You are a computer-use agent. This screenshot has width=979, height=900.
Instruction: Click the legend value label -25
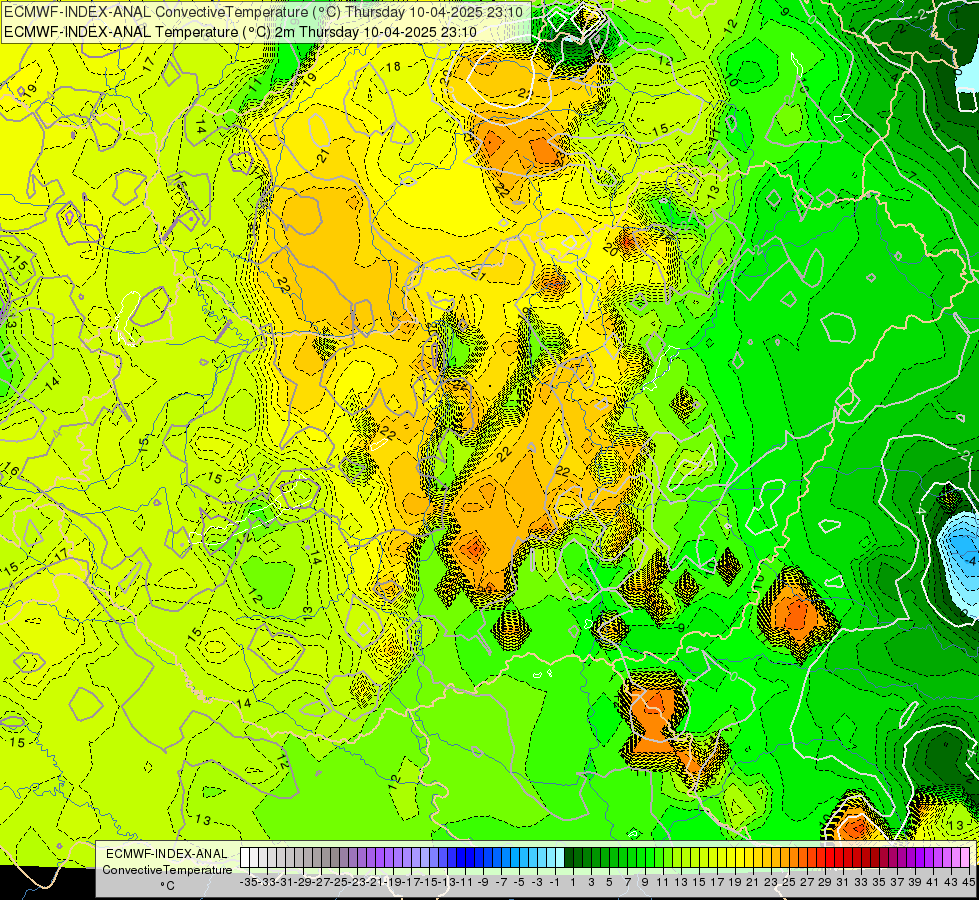[x=339, y=883]
